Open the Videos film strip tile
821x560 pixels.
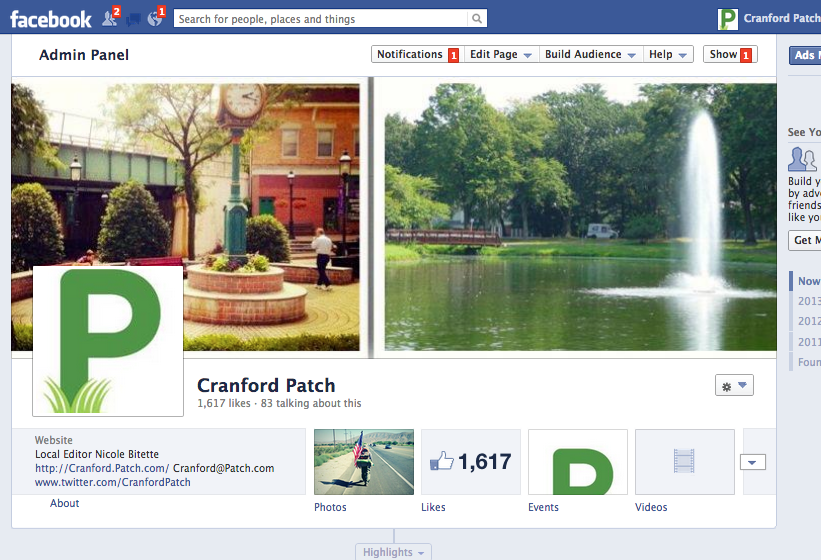[685, 462]
